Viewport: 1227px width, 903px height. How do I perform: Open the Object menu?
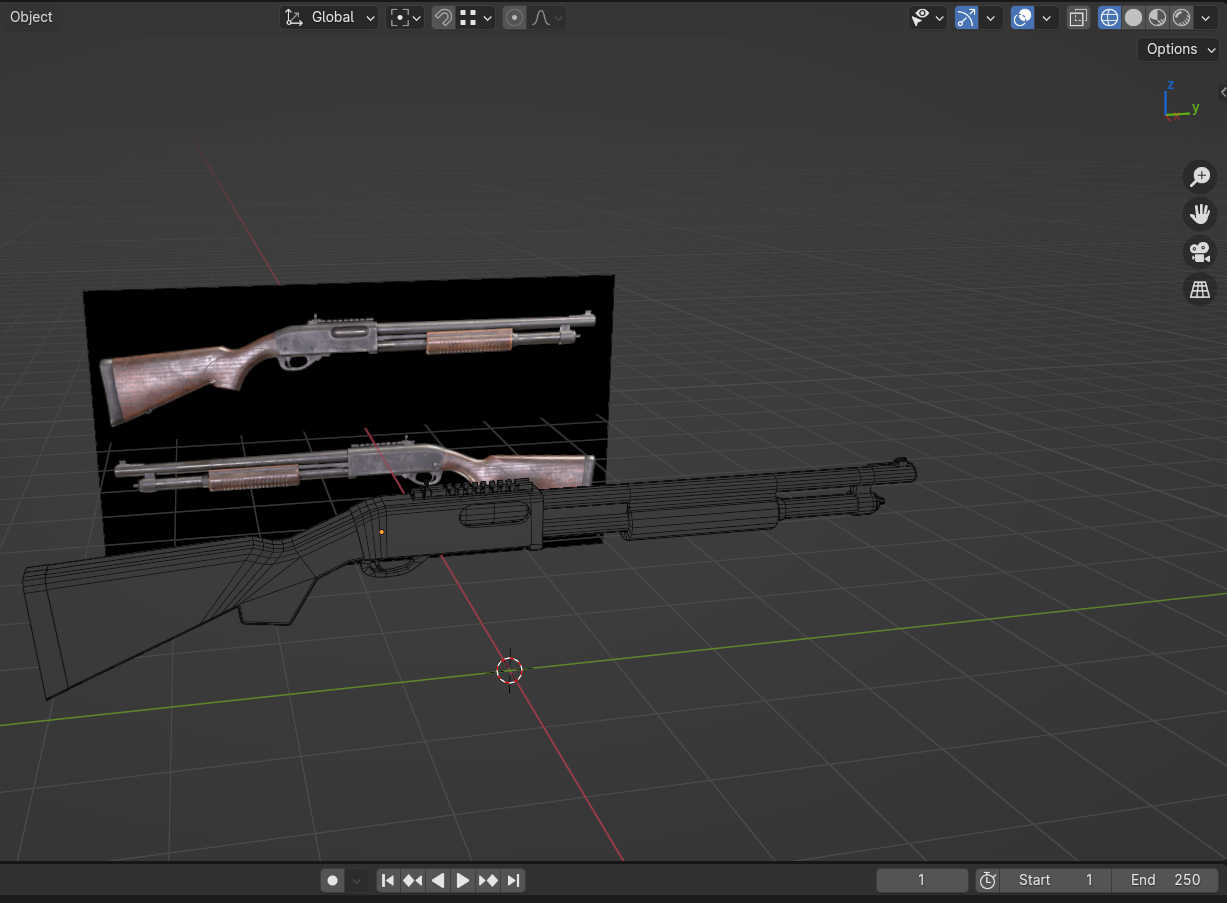point(31,17)
